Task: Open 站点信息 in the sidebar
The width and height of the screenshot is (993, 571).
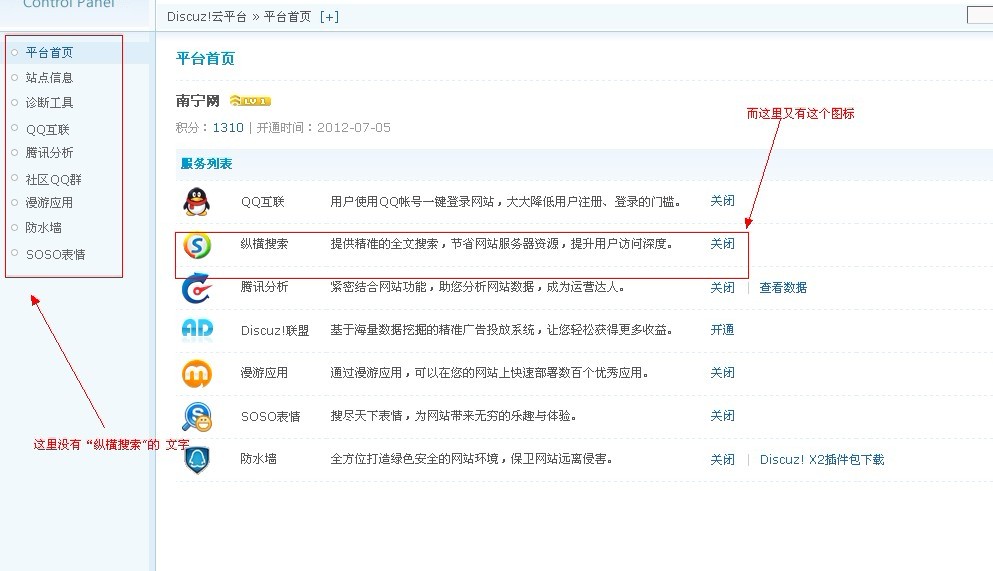Action: [49, 78]
